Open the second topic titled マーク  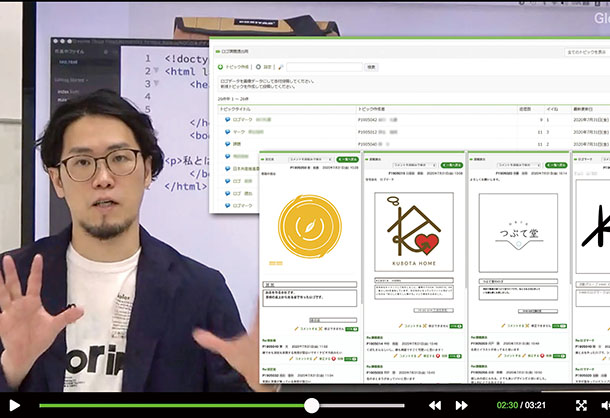click(x=239, y=132)
